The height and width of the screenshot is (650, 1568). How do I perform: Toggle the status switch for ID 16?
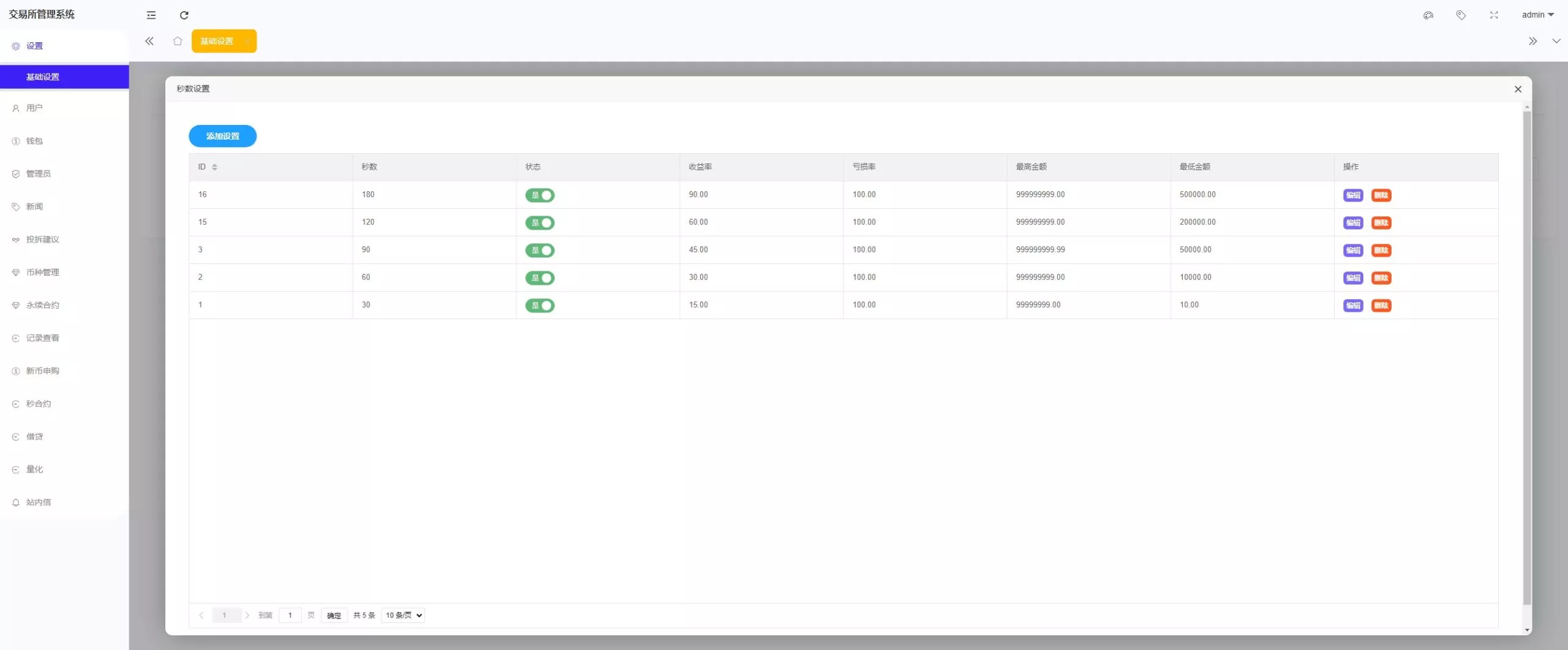pos(541,195)
